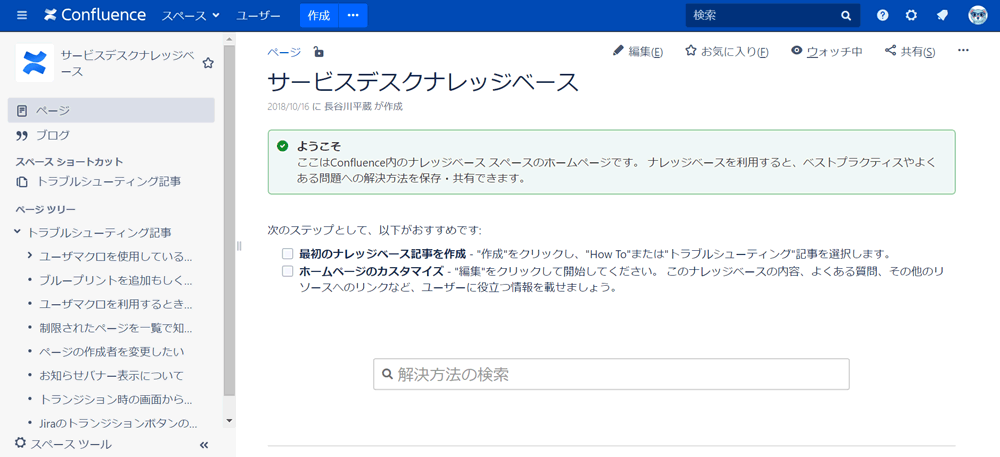Check the 最初のナレッジベース記事を作成 checkbox
Viewport: 1000px width, 457px height.
click(288, 254)
